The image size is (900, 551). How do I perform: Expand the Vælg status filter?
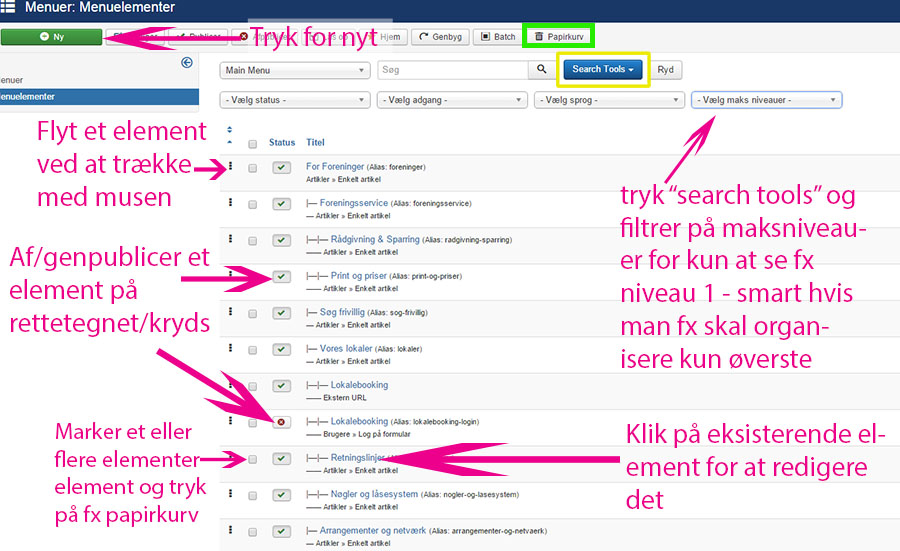(294, 100)
